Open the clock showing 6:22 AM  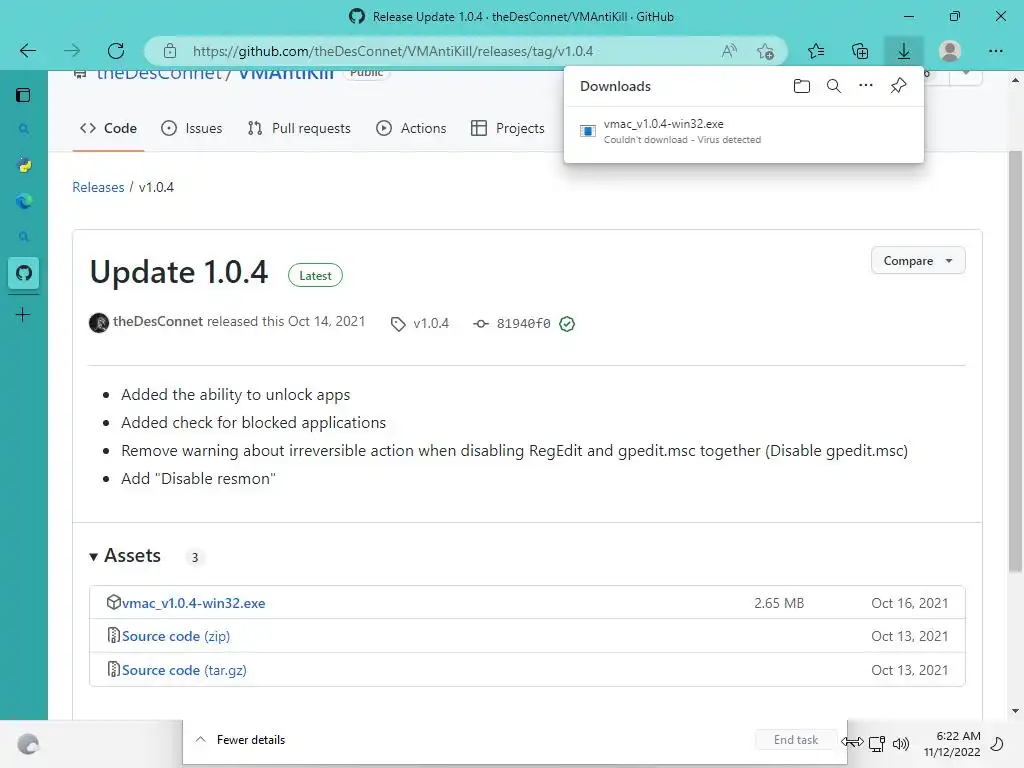point(952,744)
